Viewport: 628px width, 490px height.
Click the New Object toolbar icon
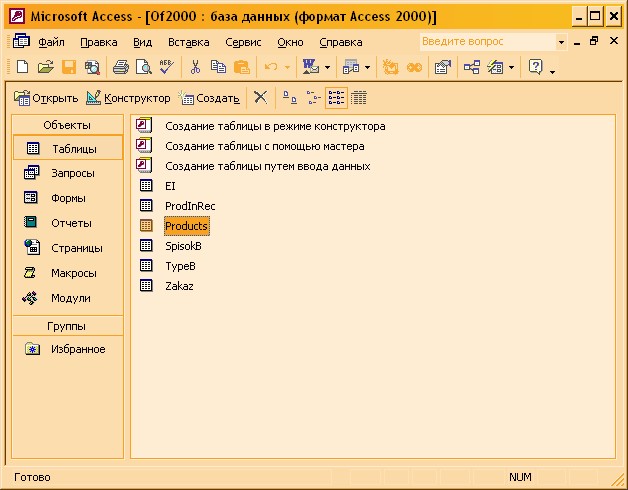coord(495,67)
